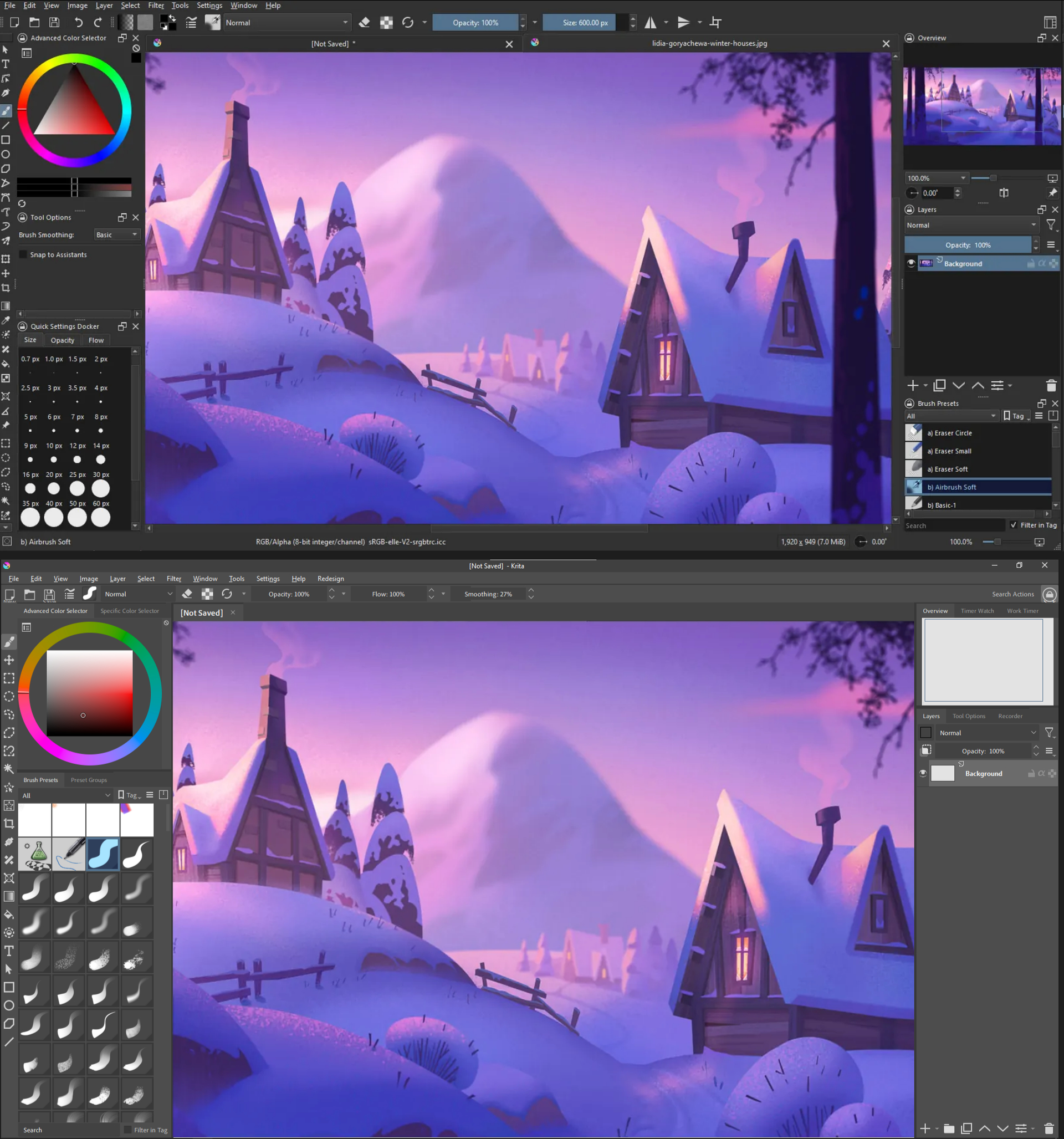The height and width of the screenshot is (1139, 1064).
Task: Click the Opacity tab in Quick Settings Docker
Action: point(63,340)
